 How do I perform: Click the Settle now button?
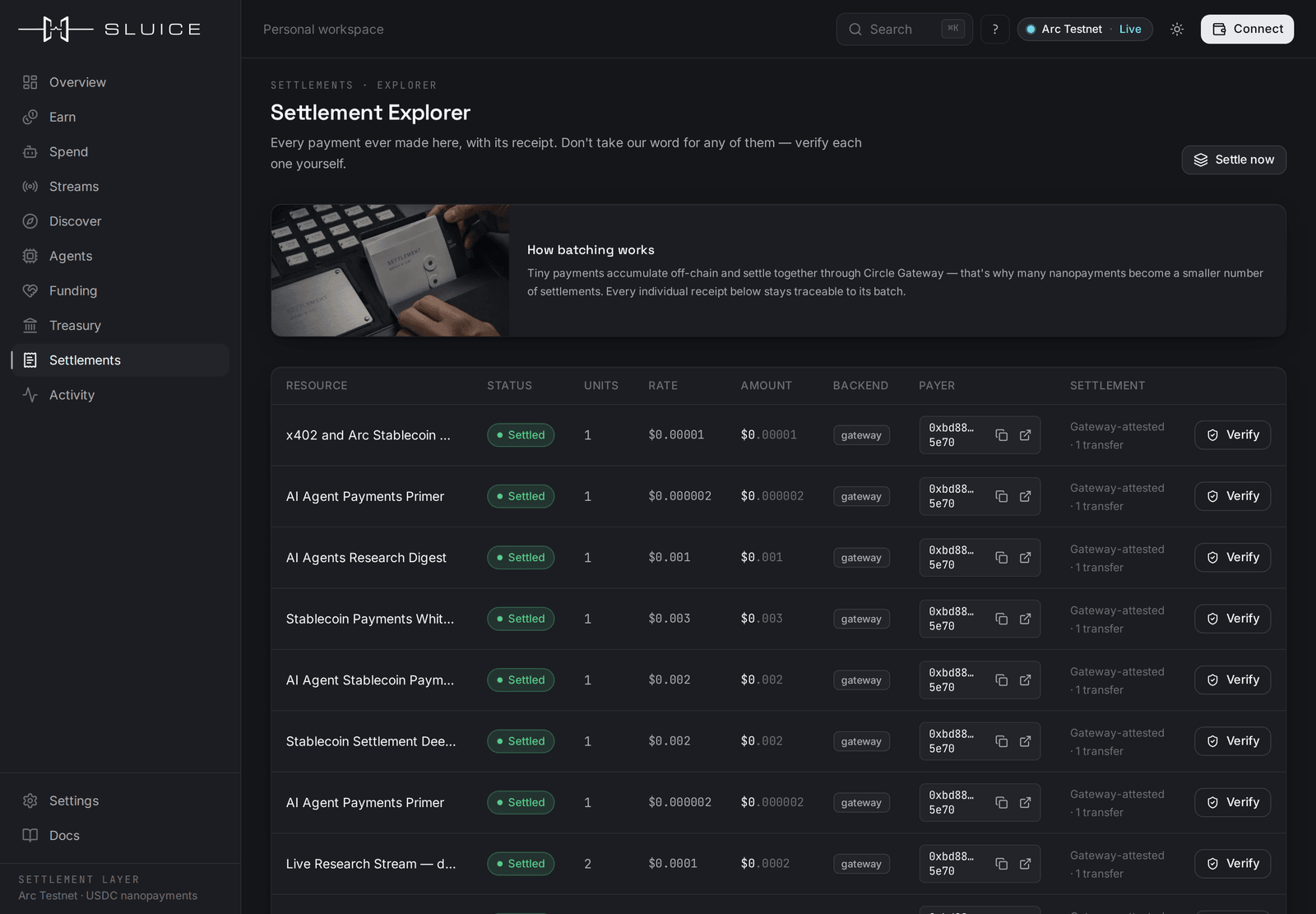pos(1234,160)
